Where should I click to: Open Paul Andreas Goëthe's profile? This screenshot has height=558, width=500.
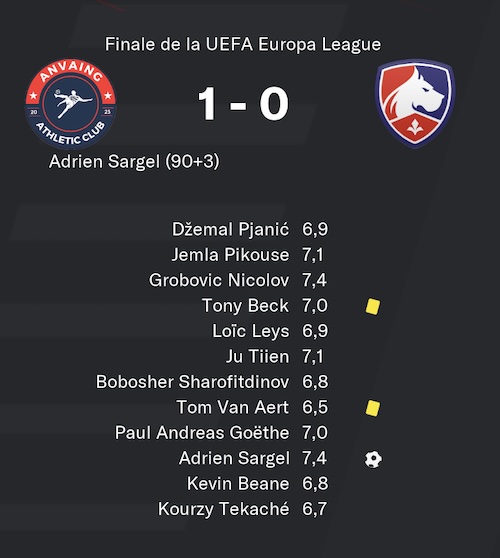(202, 433)
